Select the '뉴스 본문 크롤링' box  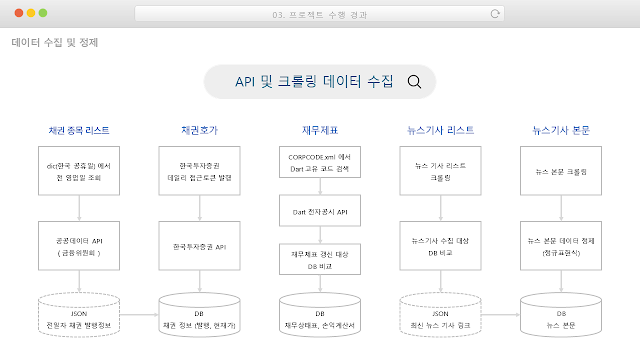(561, 171)
